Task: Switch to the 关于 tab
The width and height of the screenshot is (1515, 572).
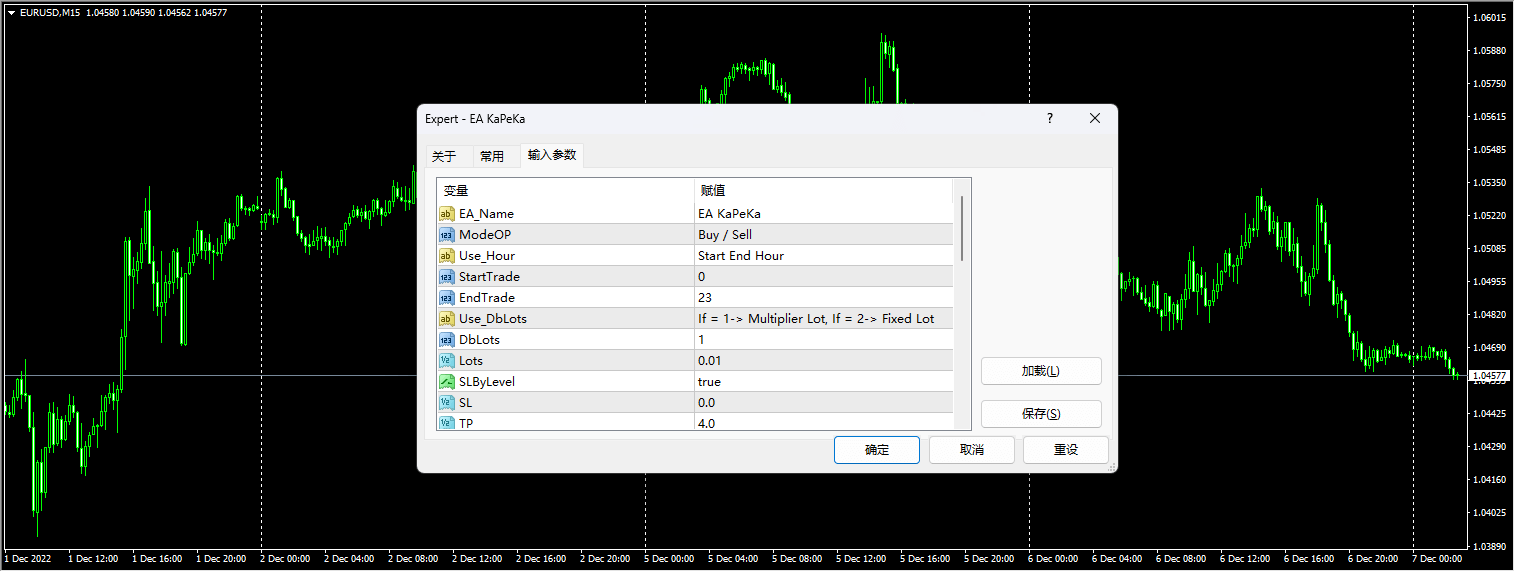Action: pos(443,156)
